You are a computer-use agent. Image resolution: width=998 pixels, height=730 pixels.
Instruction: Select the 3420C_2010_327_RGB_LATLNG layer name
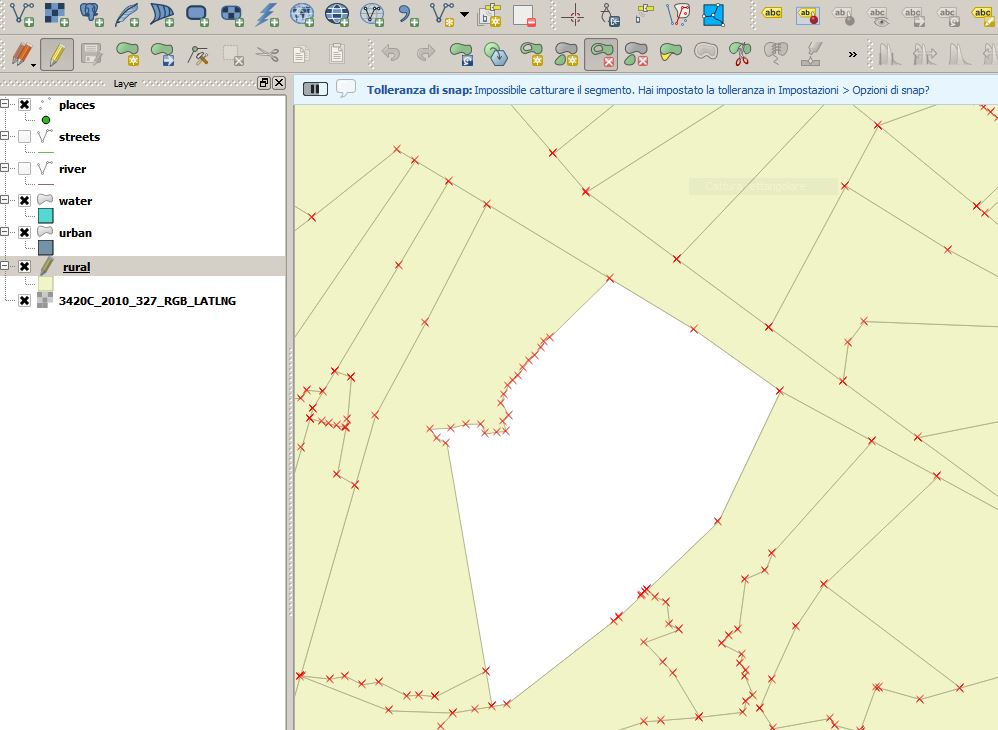(x=147, y=301)
